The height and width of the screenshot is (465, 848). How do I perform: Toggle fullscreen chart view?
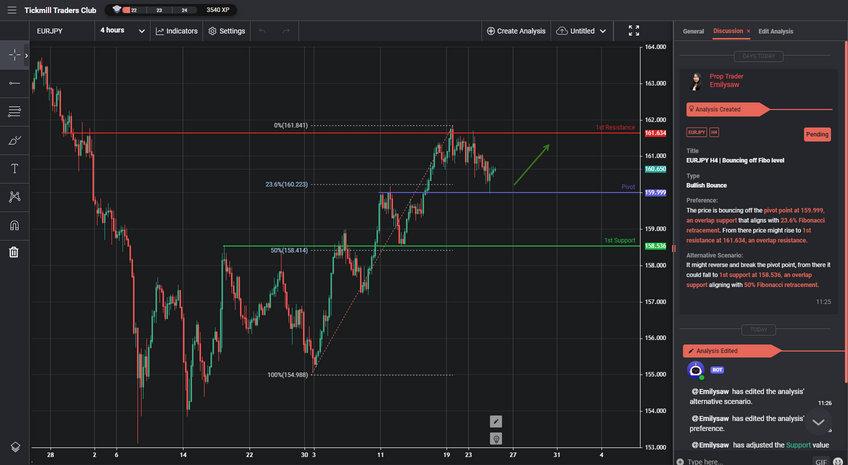tap(634, 31)
